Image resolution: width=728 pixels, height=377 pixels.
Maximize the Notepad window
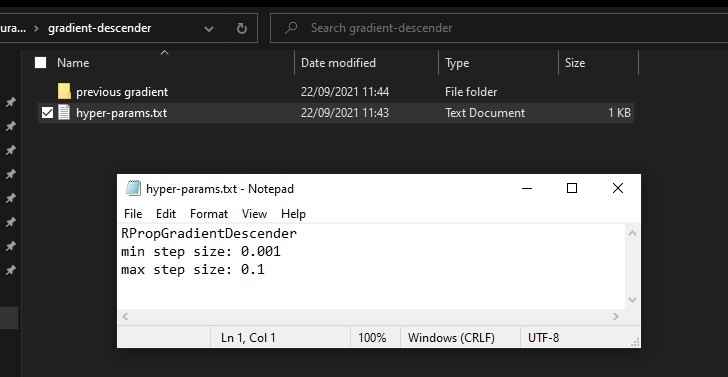pyautogui.click(x=572, y=188)
